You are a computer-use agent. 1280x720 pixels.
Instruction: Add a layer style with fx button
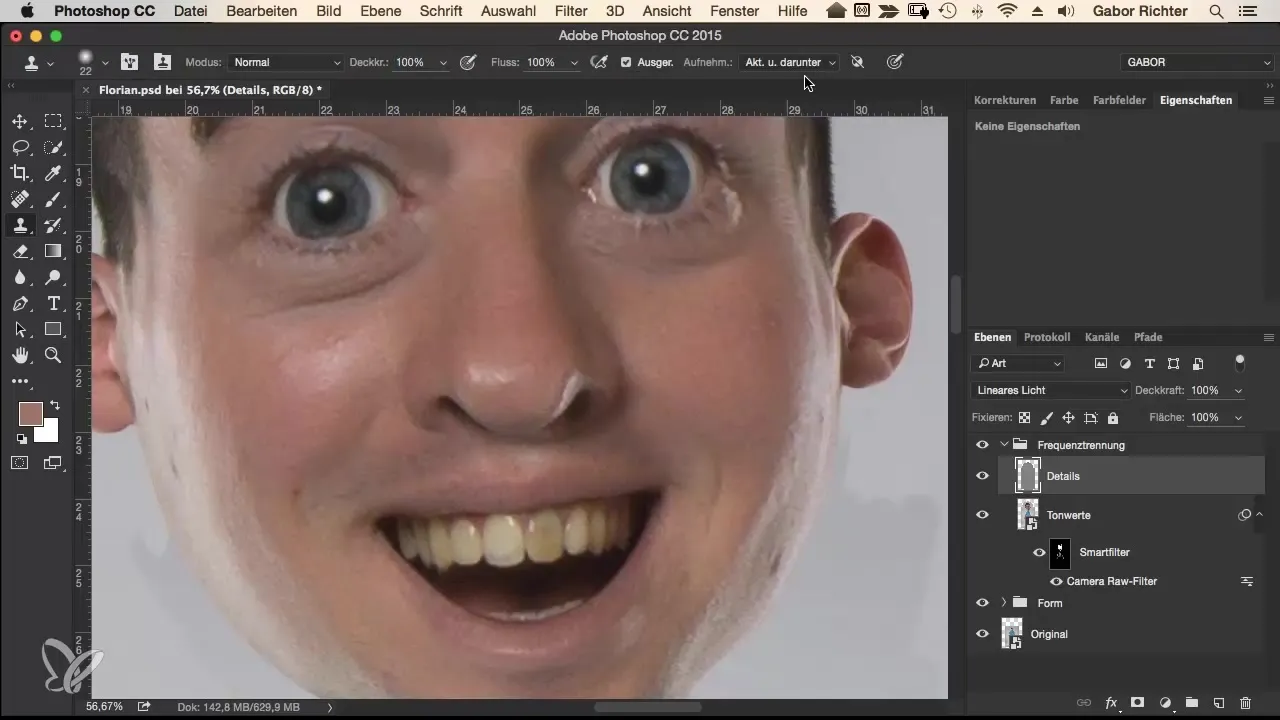(1111, 703)
